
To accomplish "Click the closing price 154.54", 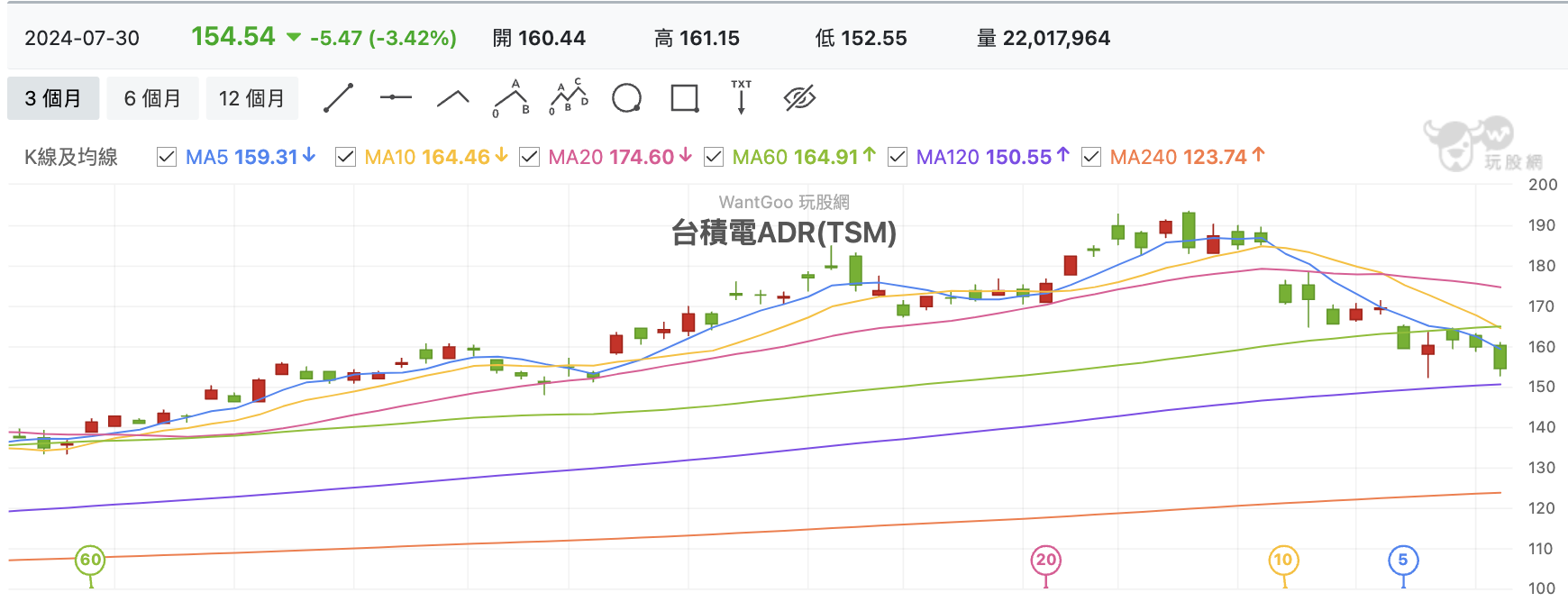I will tap(233, 36).
